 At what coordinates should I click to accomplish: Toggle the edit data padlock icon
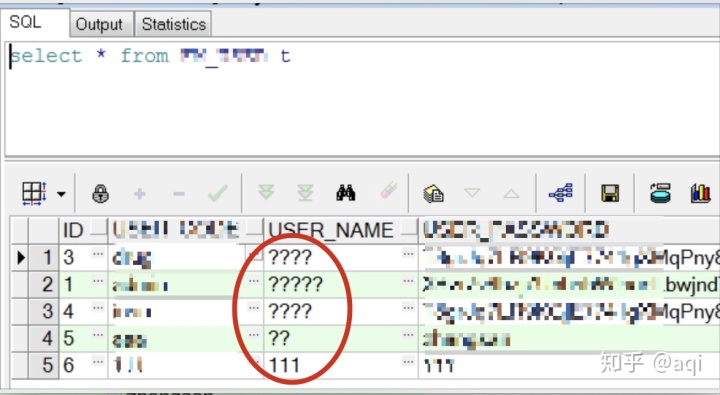point(101,193)
